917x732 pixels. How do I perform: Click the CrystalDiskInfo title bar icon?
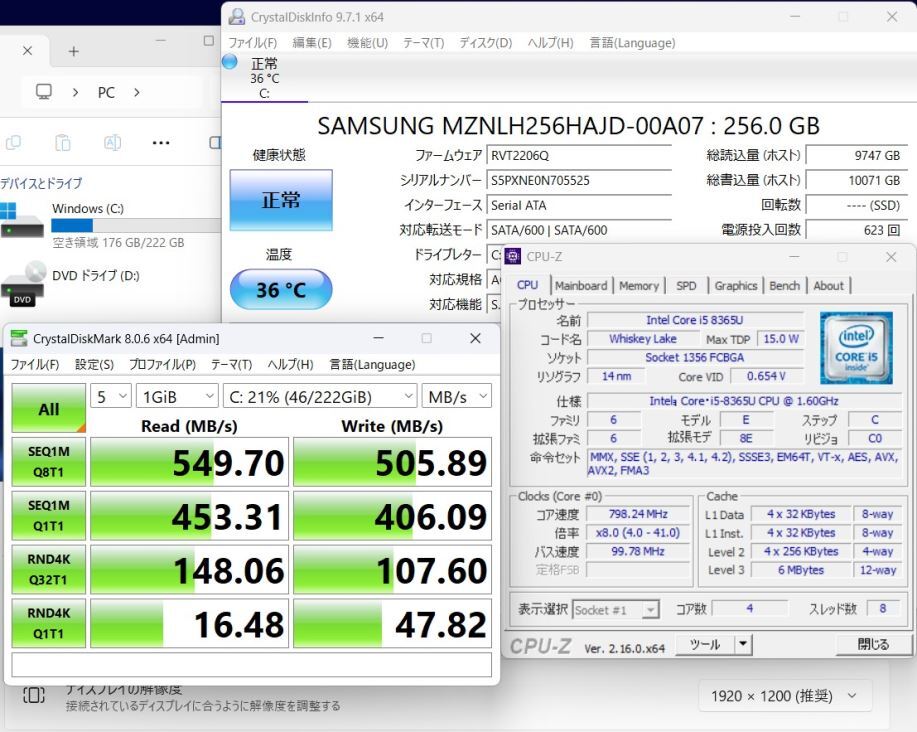tap(235, 17)
